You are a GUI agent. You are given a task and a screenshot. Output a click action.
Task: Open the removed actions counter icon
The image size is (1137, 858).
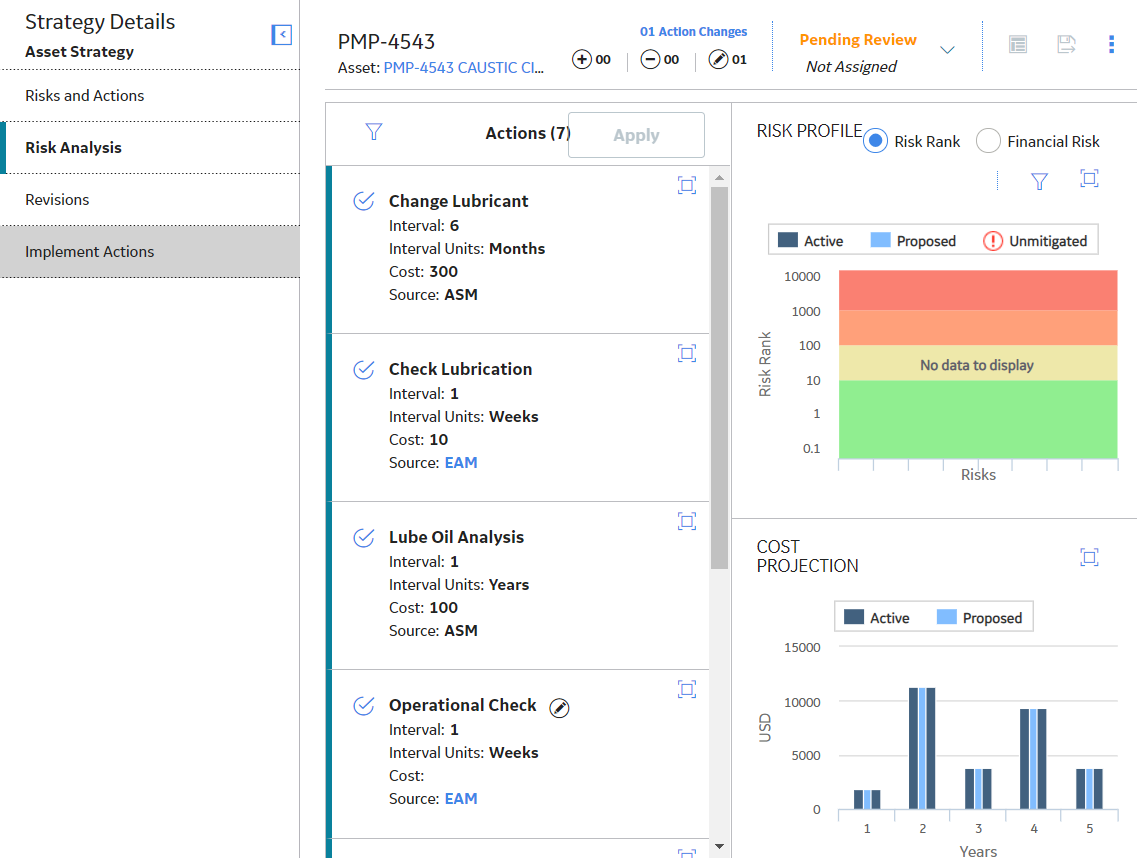[x=650, y=59]
